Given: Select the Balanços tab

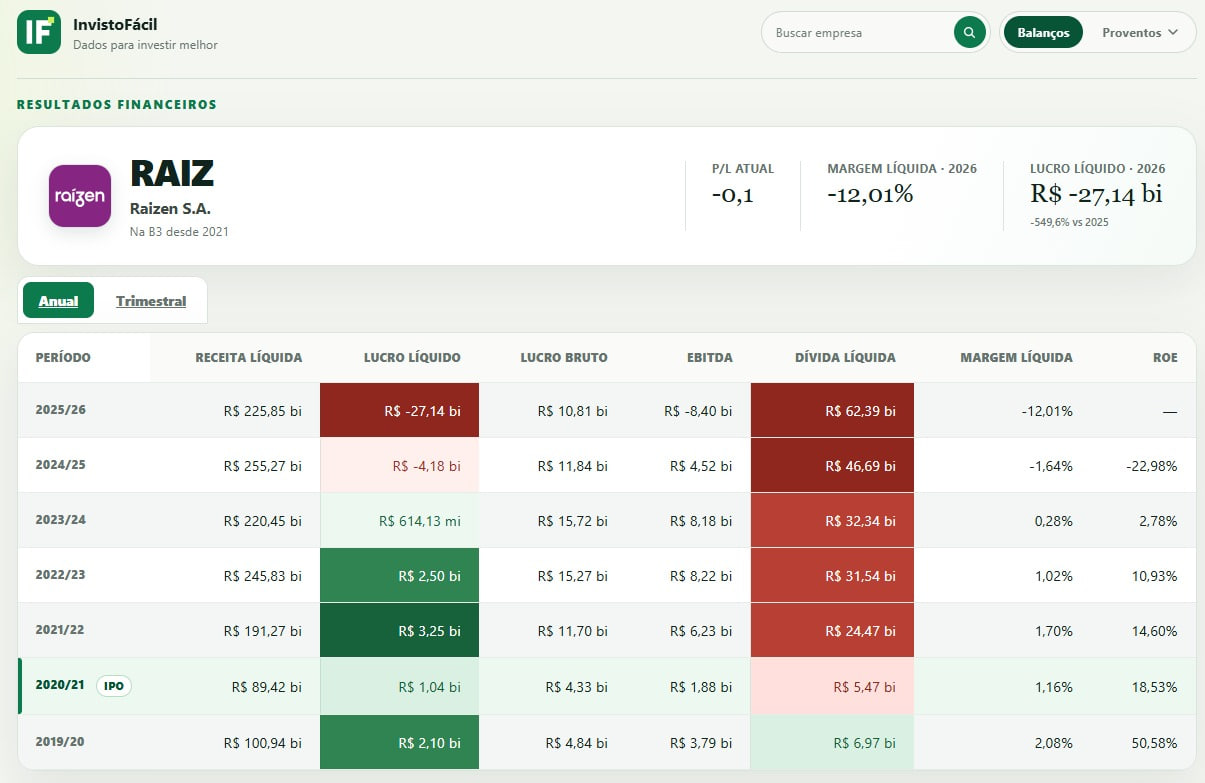Looking at the screenshot, I should [1043, 32].
